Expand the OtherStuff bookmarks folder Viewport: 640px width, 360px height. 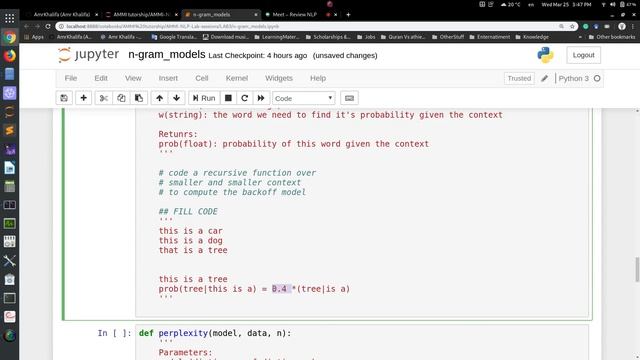[448, 37]
